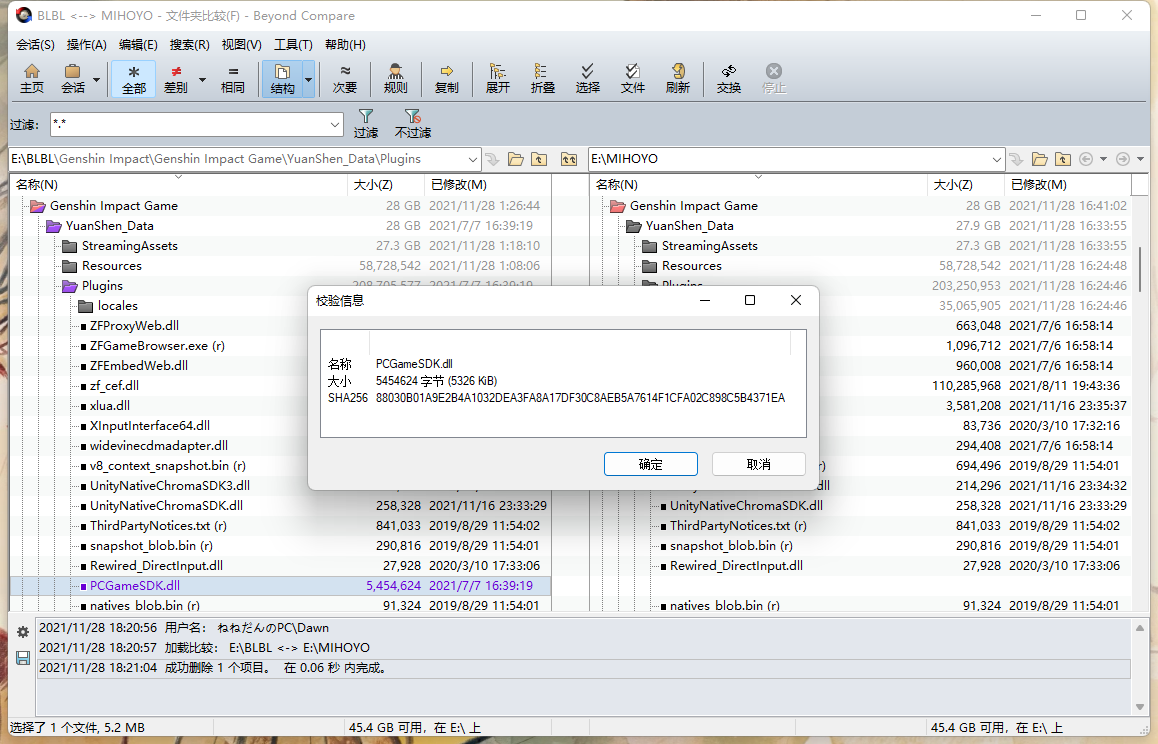Click 取消 in the 校验信息 dialog

tap(758, 464)
